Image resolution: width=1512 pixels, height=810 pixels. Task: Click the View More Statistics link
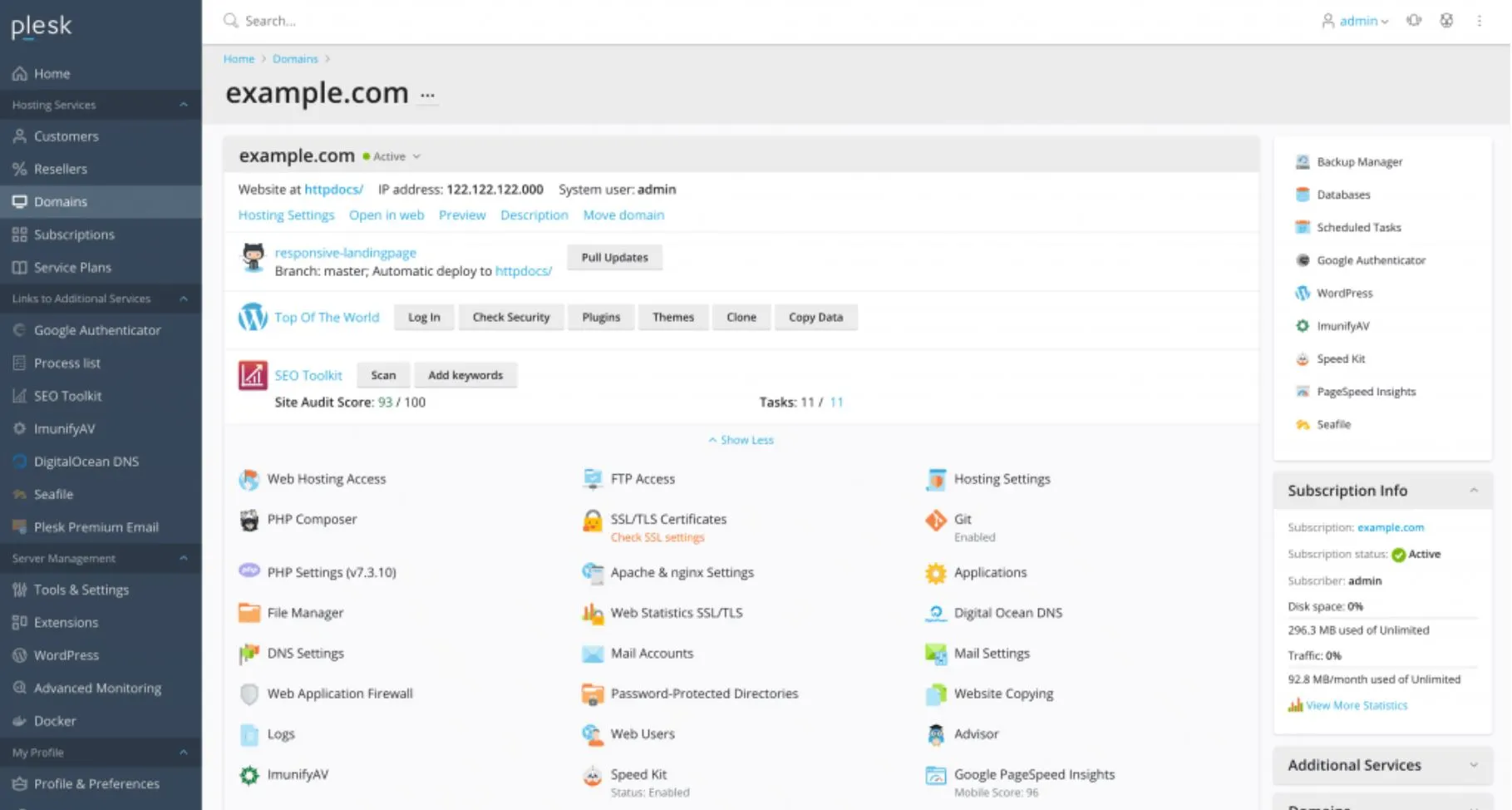point(1357,705)
